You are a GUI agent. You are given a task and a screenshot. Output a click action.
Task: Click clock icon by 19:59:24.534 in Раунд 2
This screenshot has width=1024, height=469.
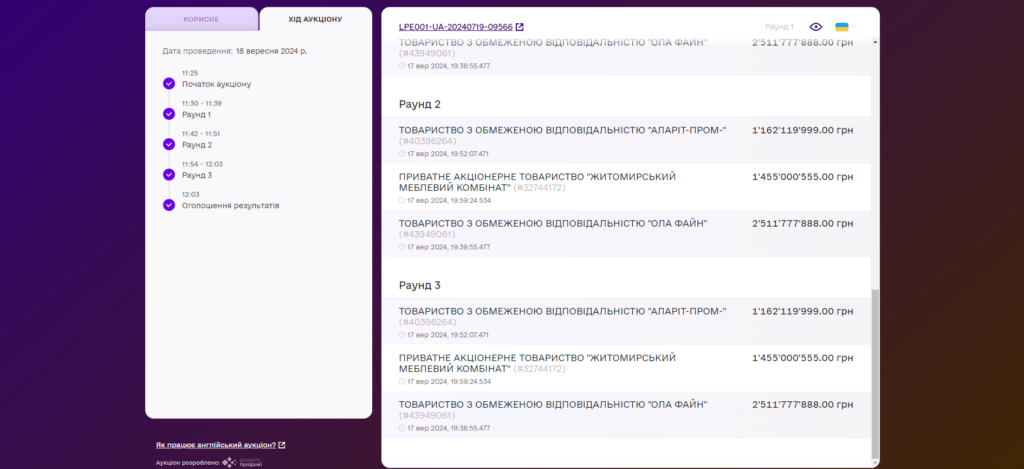402,201
